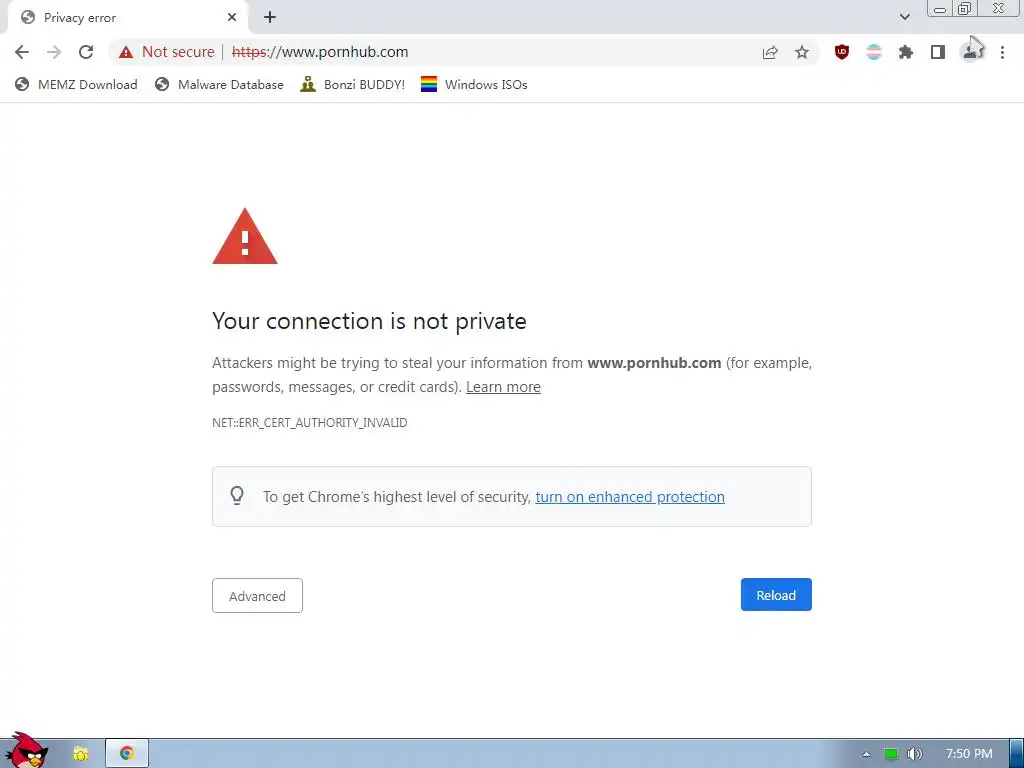Click turn on enhanced protection link
The image size is (1024, 768).
[x=630, y=497]
